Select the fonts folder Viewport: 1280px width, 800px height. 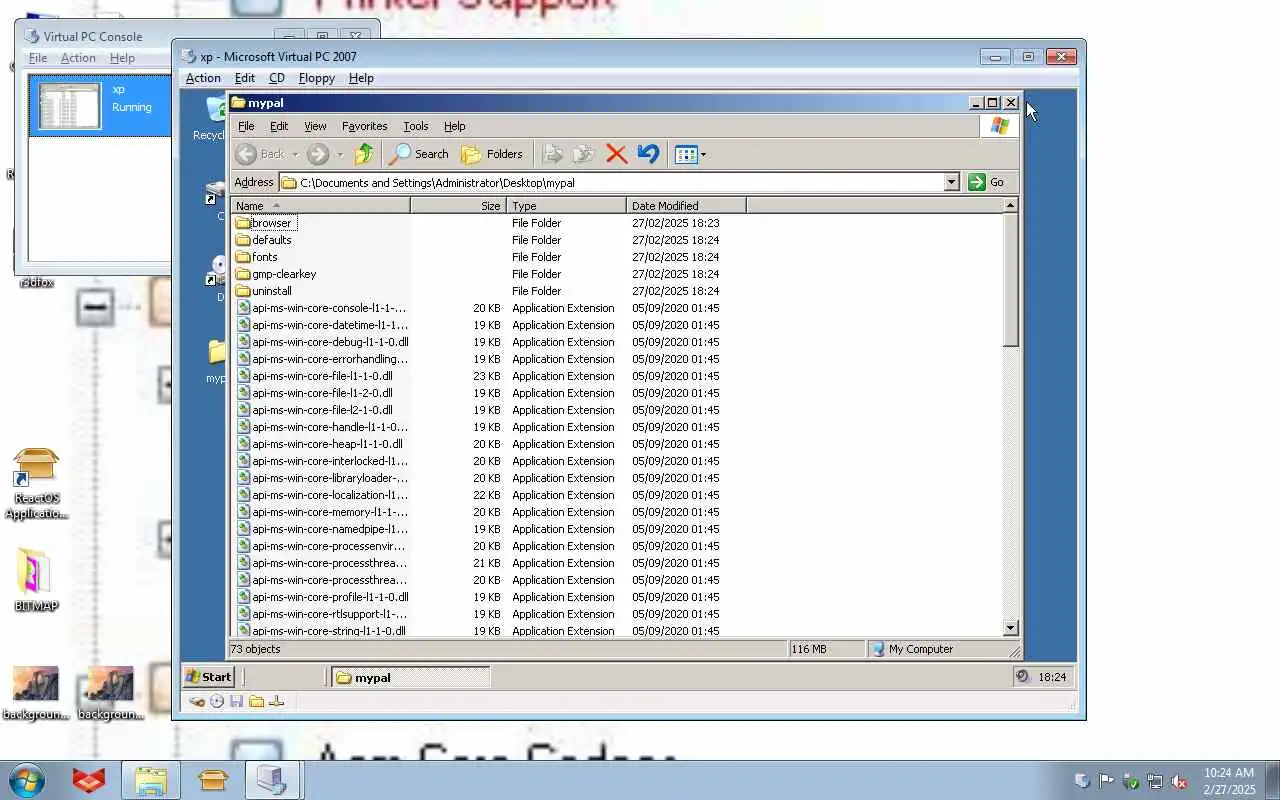pos(257,257)
